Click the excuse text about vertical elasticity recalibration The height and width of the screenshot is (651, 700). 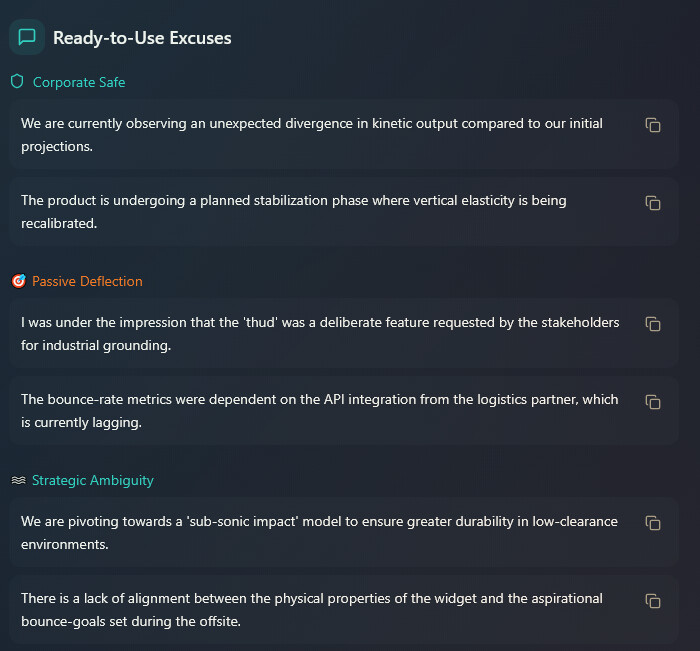click(x=294, y=211)
